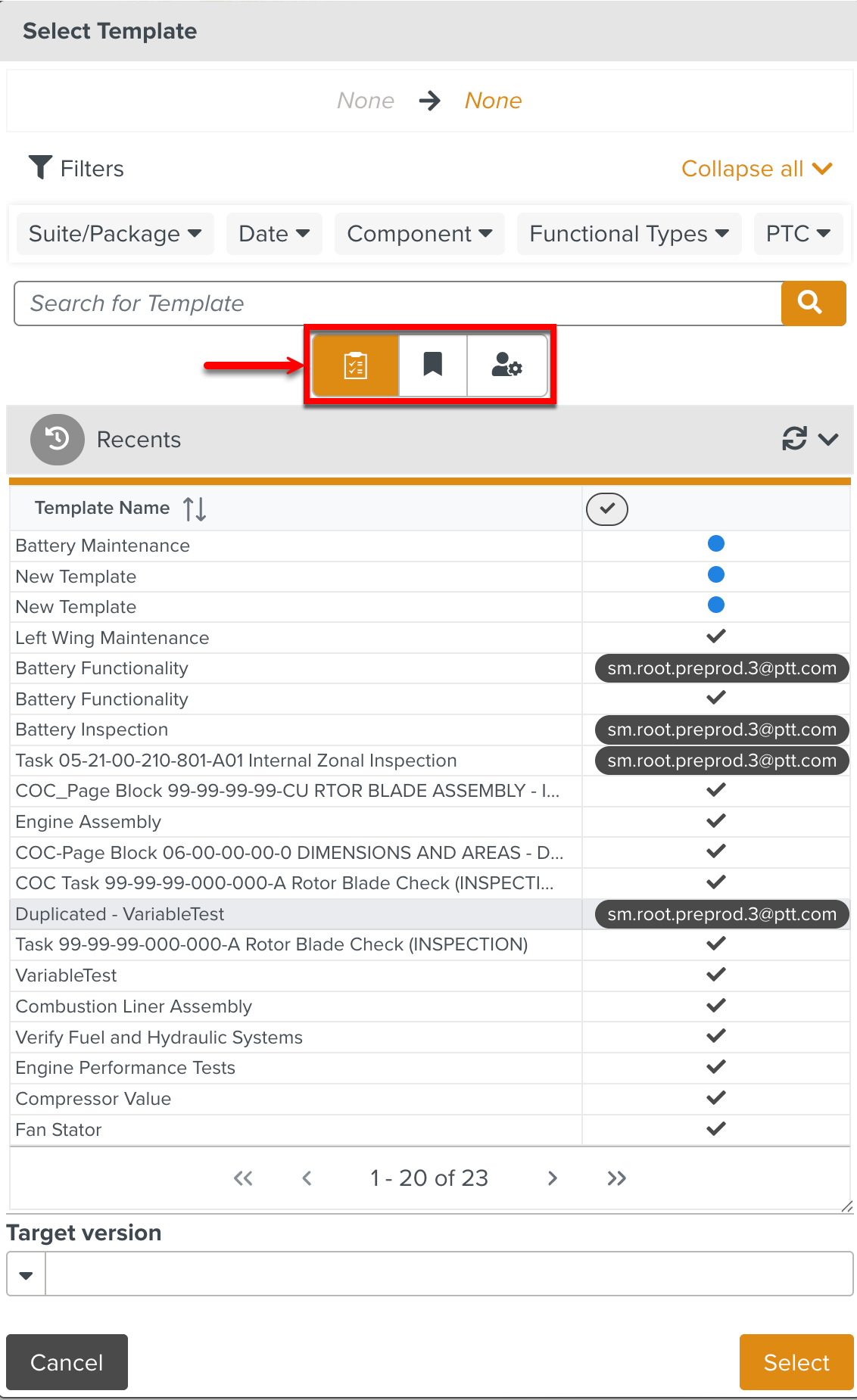857x1400 pixels.
Task: Click the checkmark for Left Wing Maintenance
Action: coord(715,636)
